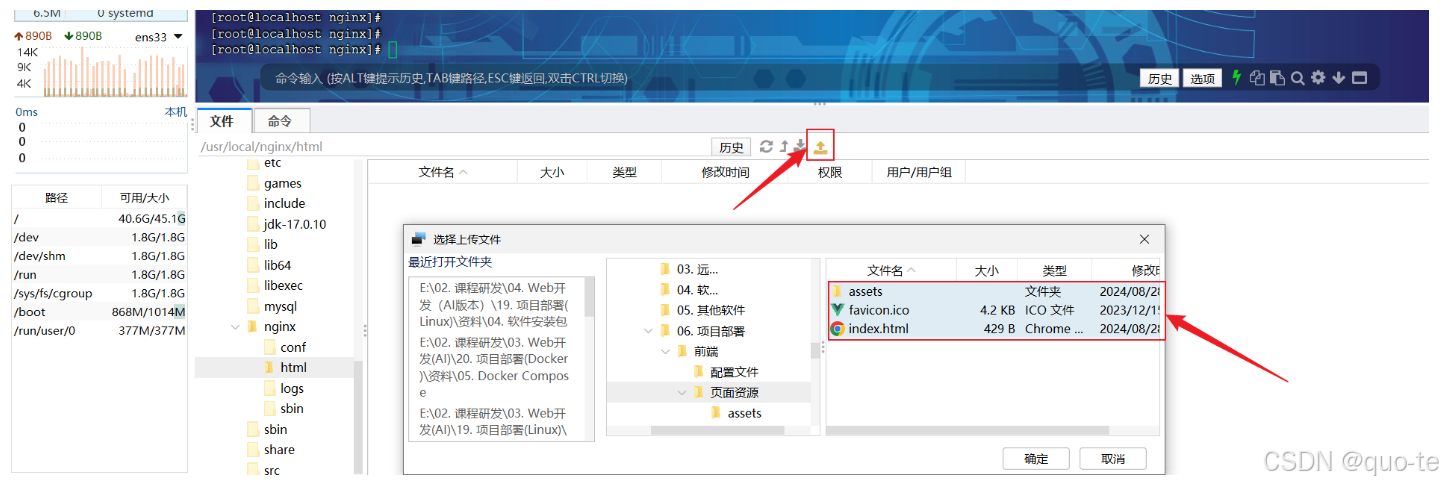Click the search magnifier icon in terminal toolbar
This screenshot has height=487, width=1443.
[x=1297, y=78]
